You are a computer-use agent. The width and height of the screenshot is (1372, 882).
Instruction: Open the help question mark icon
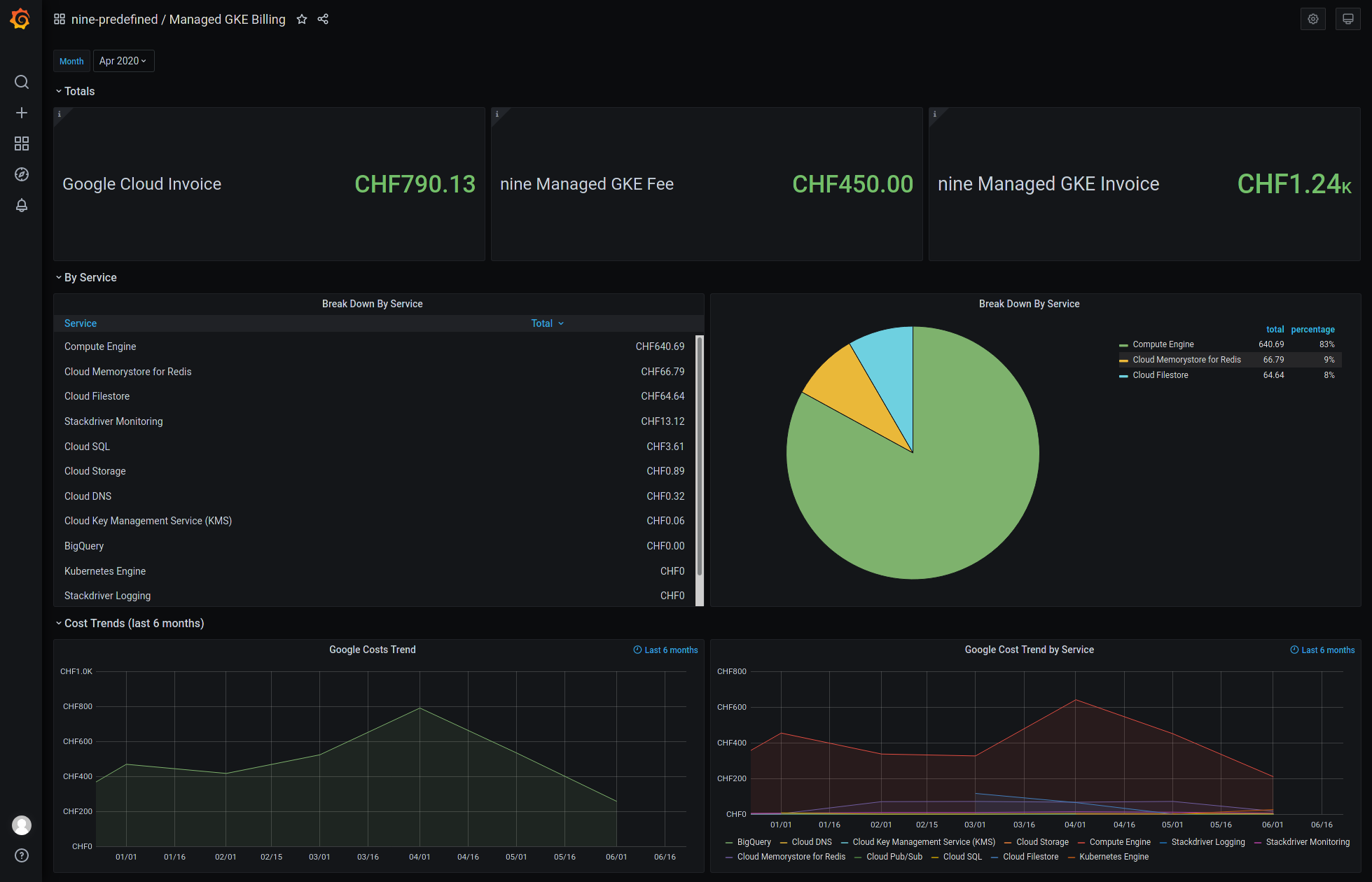click(x=22, y=855)
